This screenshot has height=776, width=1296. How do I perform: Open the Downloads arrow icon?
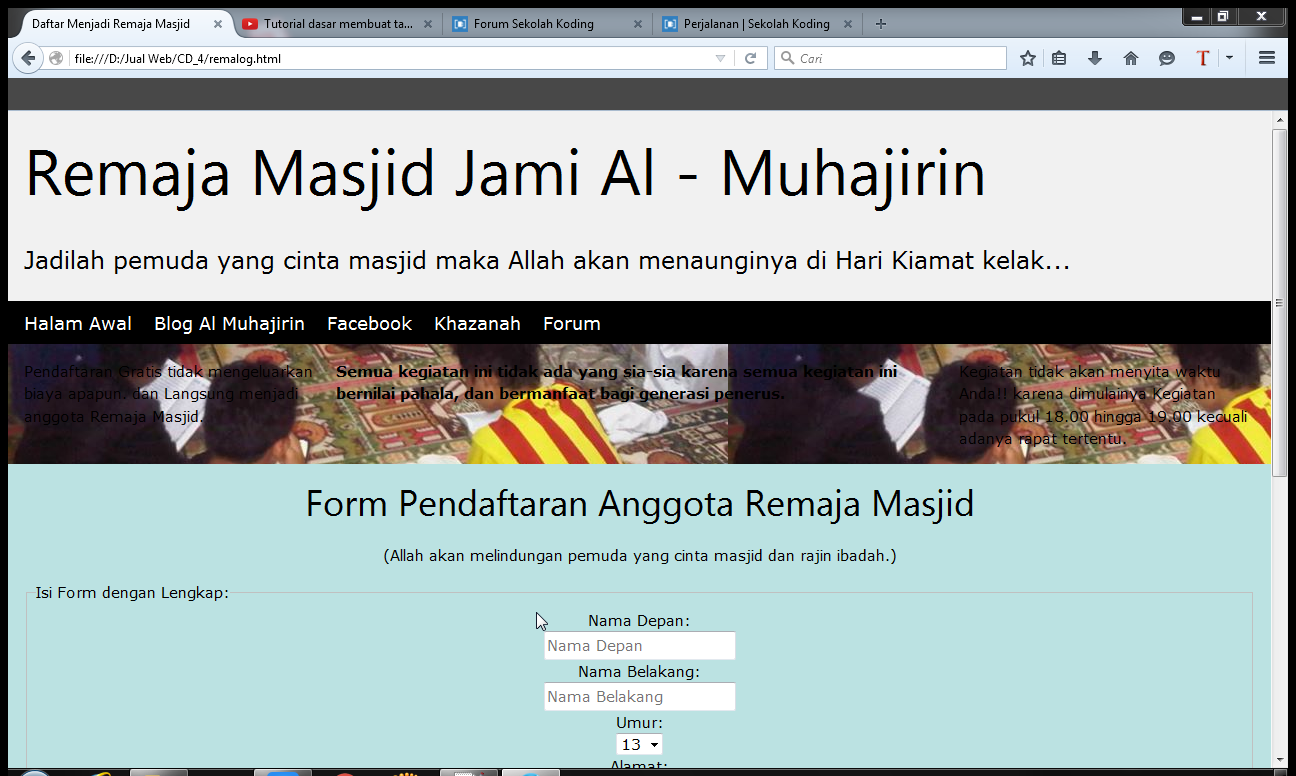click(x=1095, y=58)
